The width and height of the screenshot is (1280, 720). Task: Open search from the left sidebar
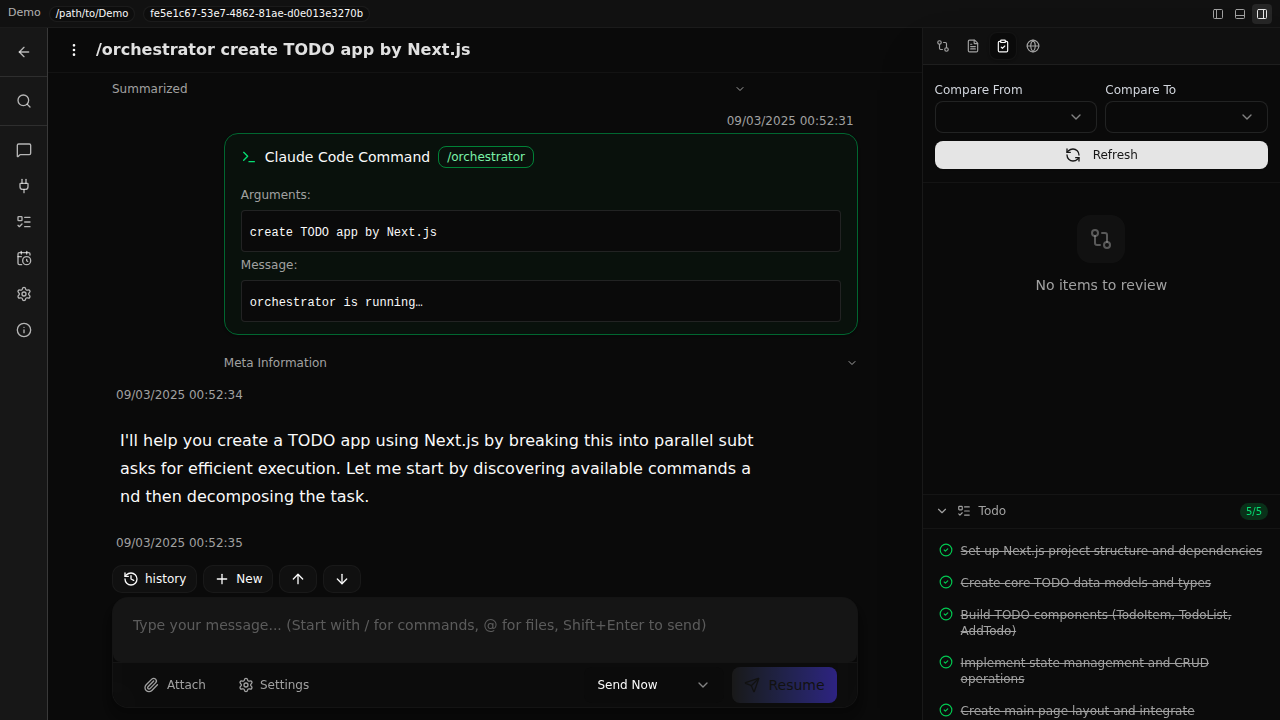[24, 101]
